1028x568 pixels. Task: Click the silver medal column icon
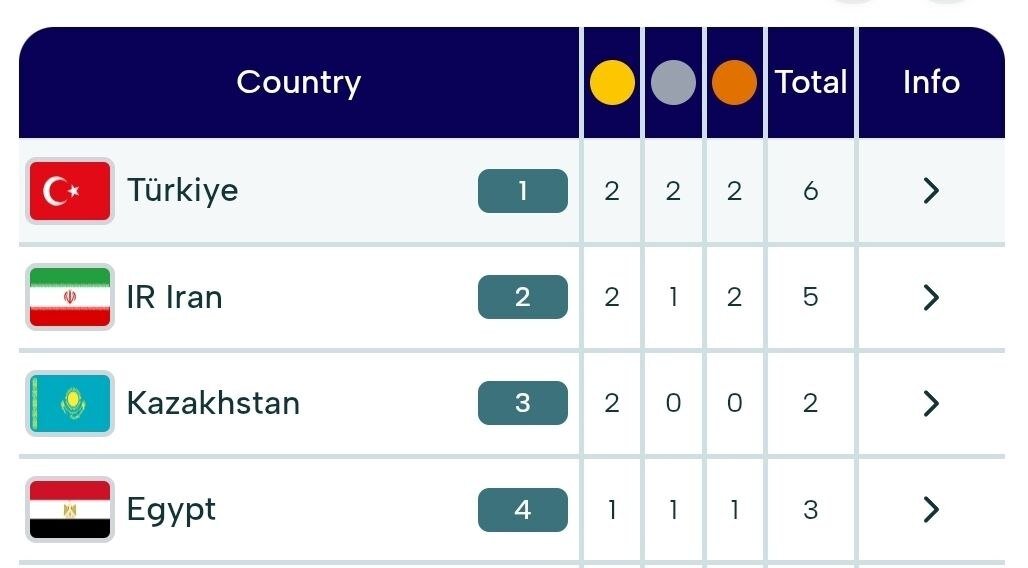tap(673, 83)
